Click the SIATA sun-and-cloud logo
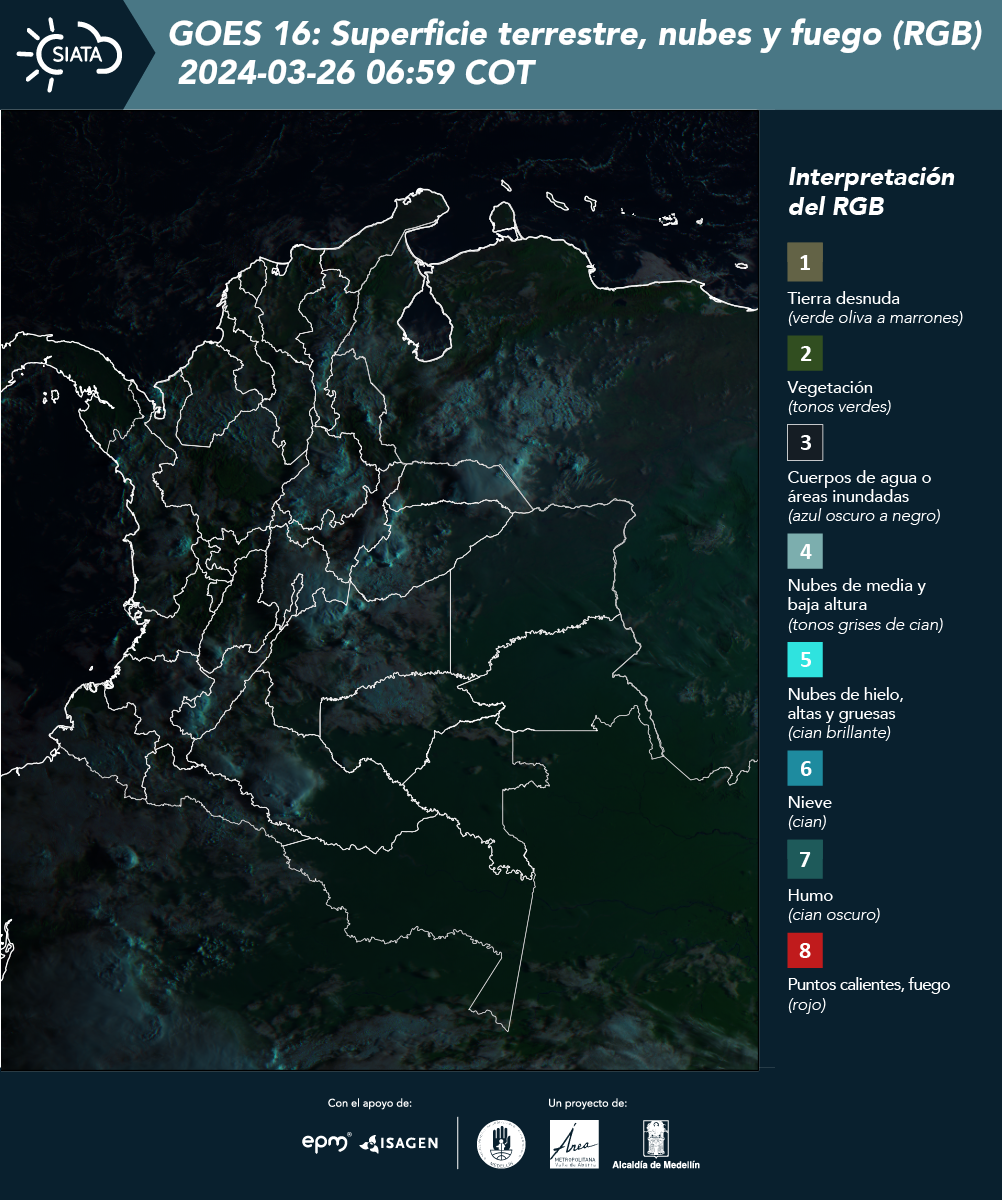The image size is (1002, 1200). pos(69,54)
